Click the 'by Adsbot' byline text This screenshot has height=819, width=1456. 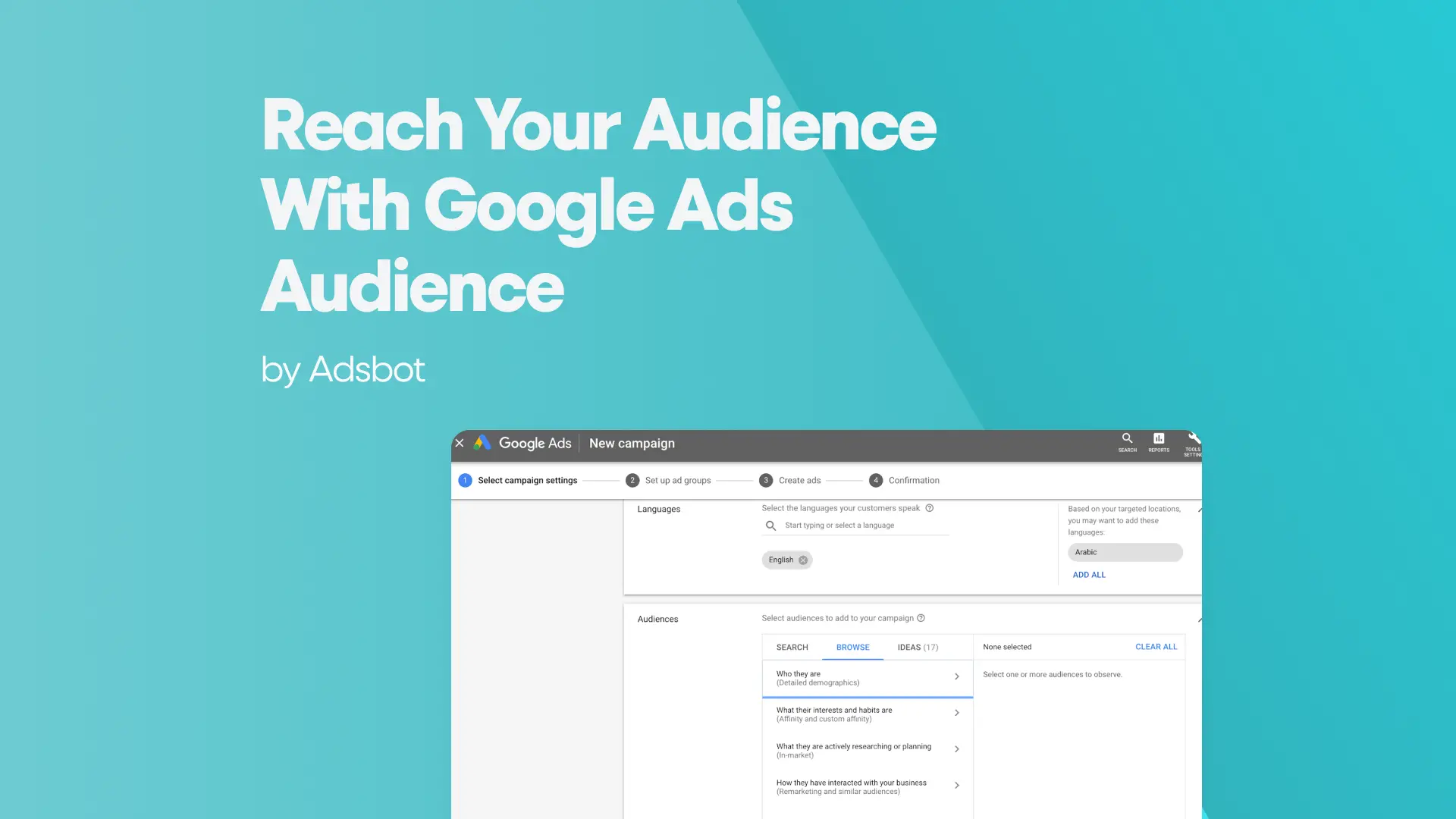343,371
